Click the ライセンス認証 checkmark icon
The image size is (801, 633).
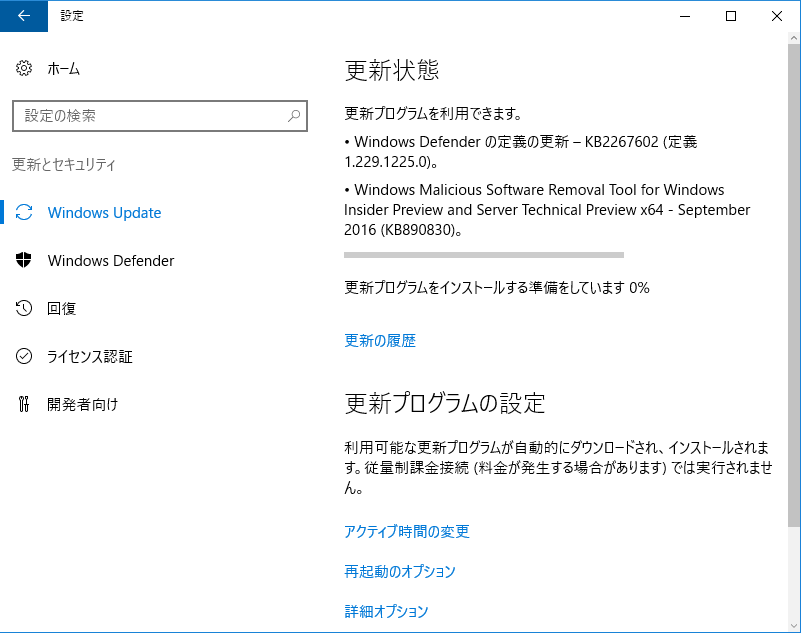[x=23, y=356]
